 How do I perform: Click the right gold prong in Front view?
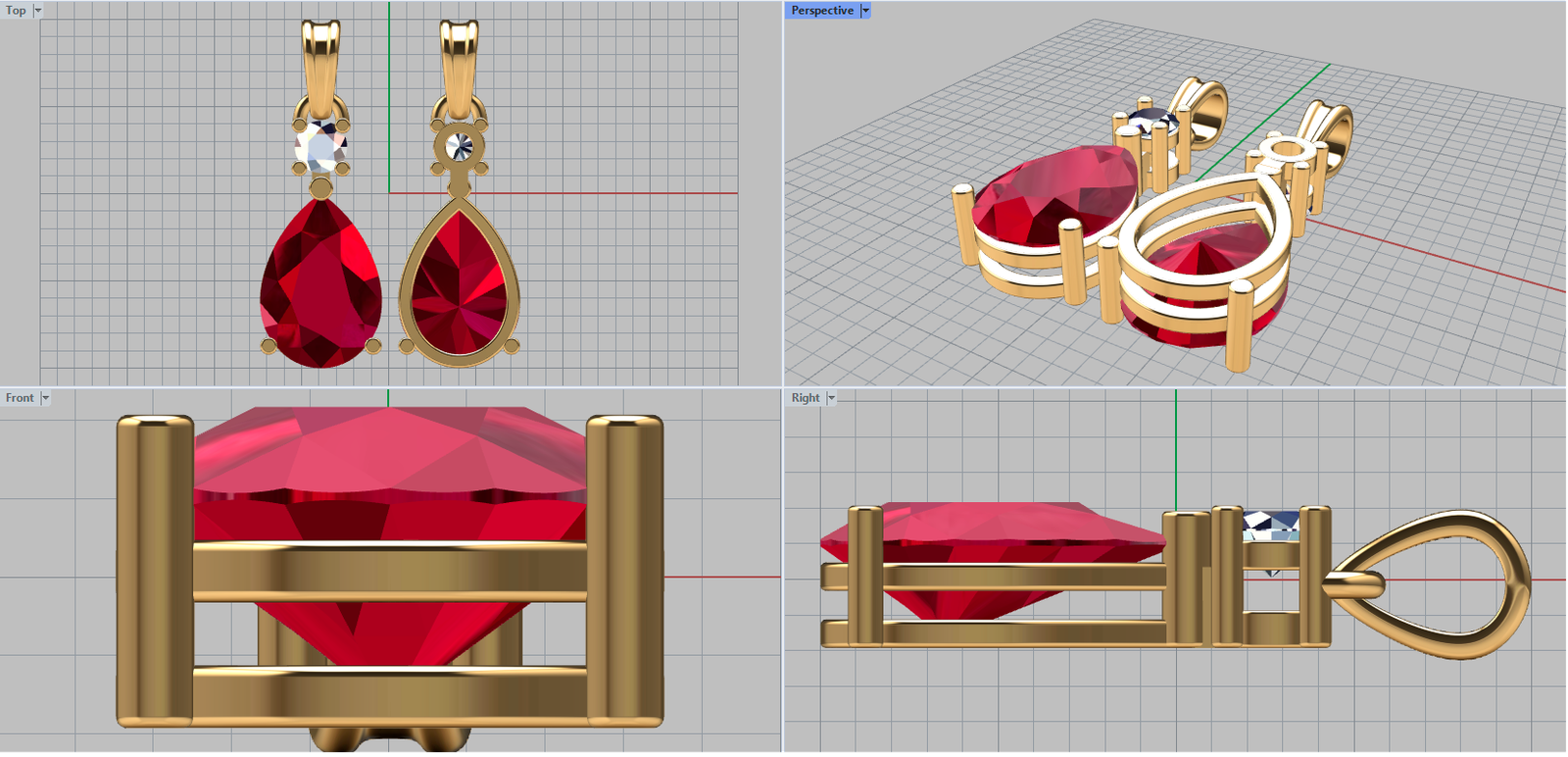625,569
